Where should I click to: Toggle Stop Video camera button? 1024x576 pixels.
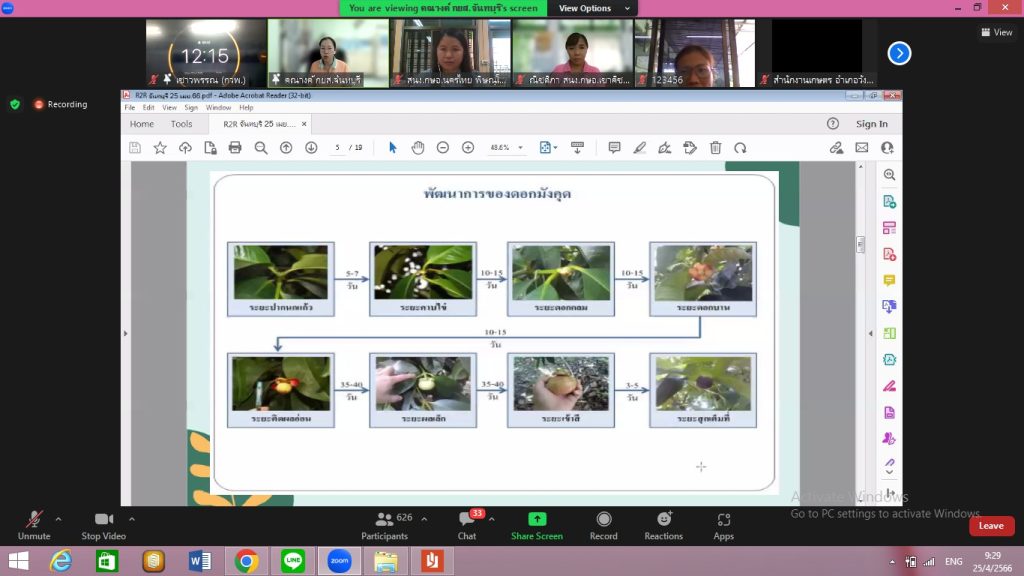[103, 525]
